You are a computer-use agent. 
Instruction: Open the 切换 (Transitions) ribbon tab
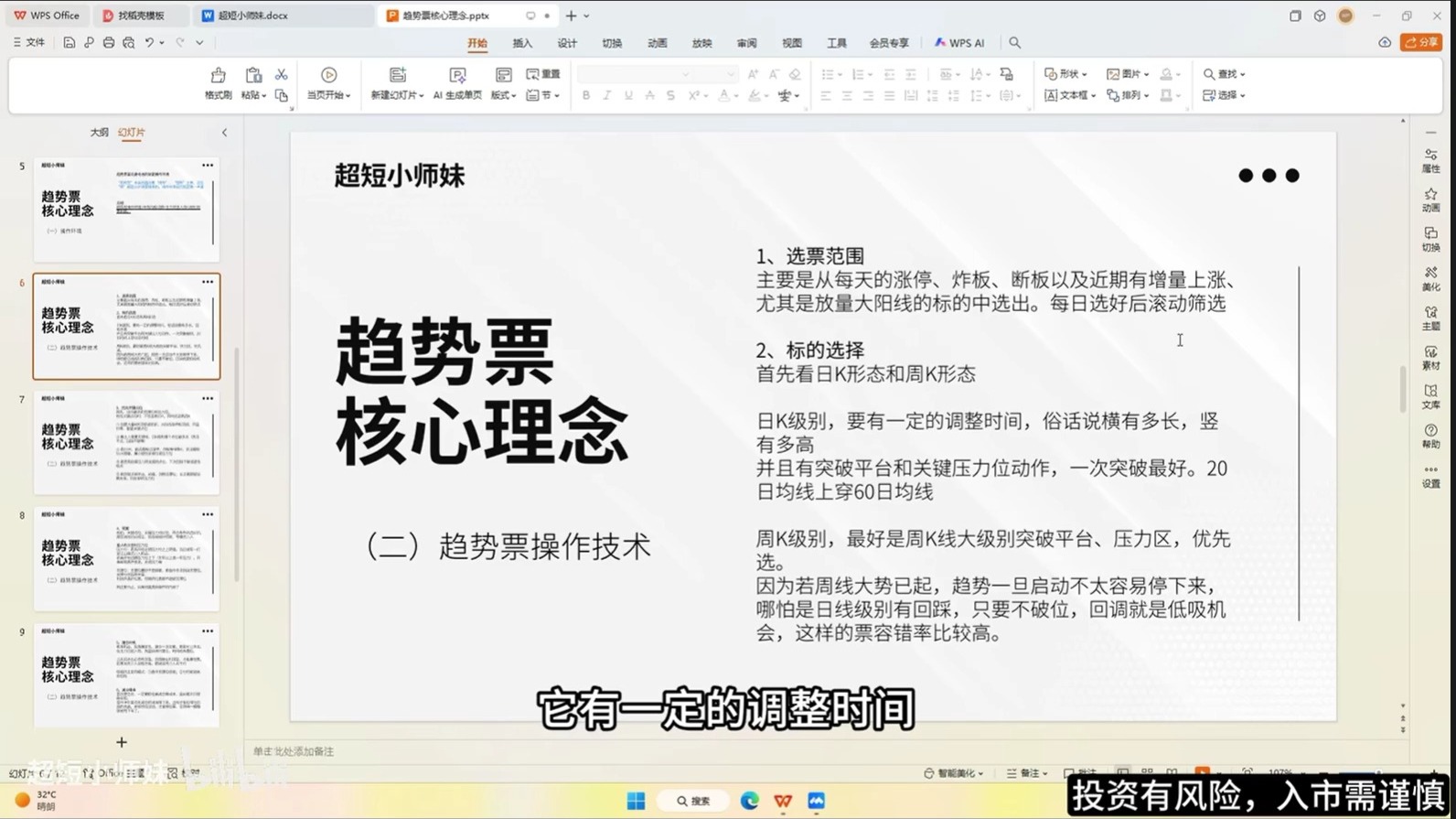pos(612,43)
